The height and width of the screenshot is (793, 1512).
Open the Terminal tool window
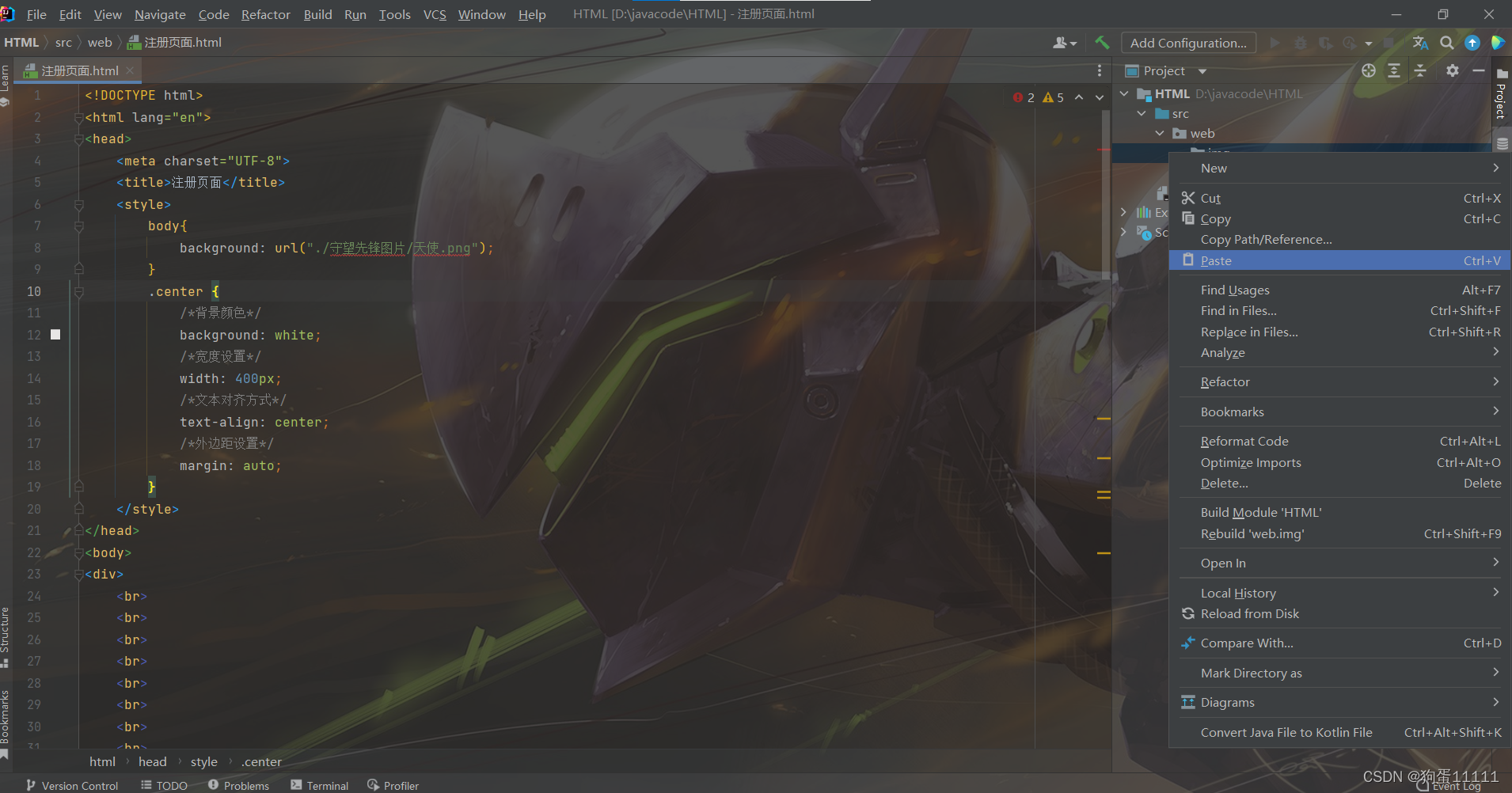coord(319,785)
